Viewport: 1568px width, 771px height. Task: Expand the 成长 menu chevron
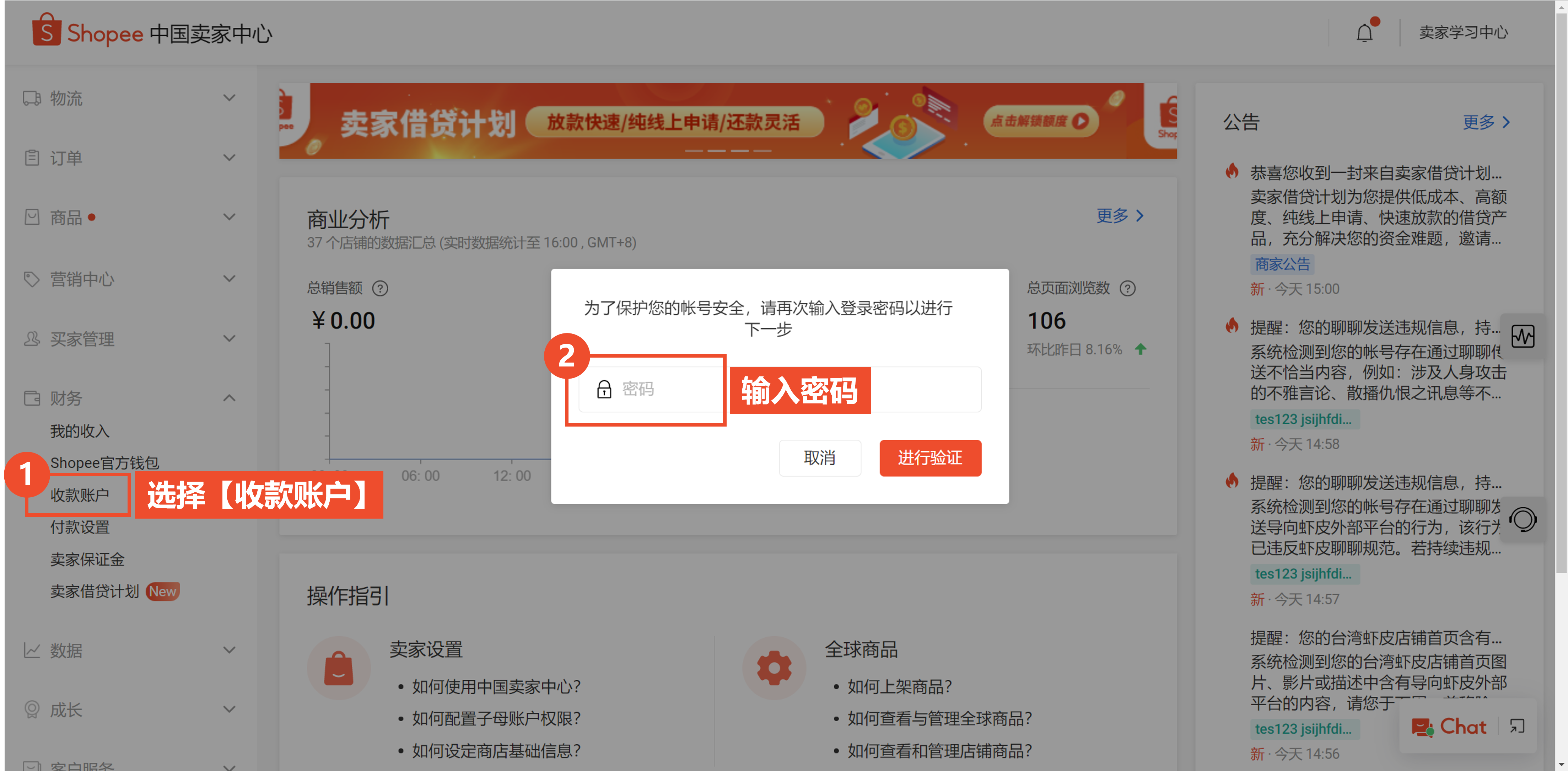(229, 709)
